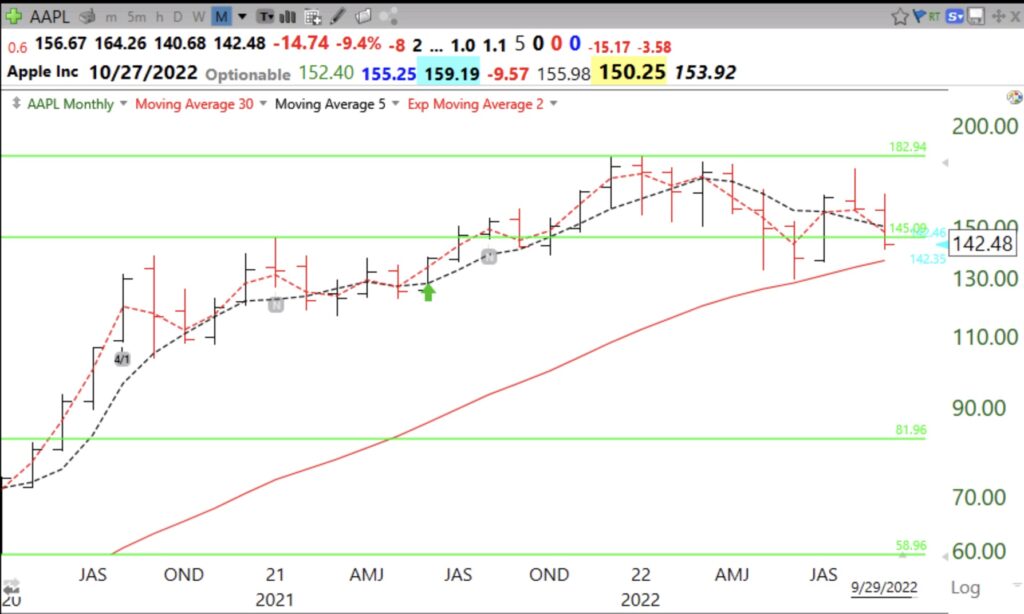Switch to 5m timeframe

136,17
